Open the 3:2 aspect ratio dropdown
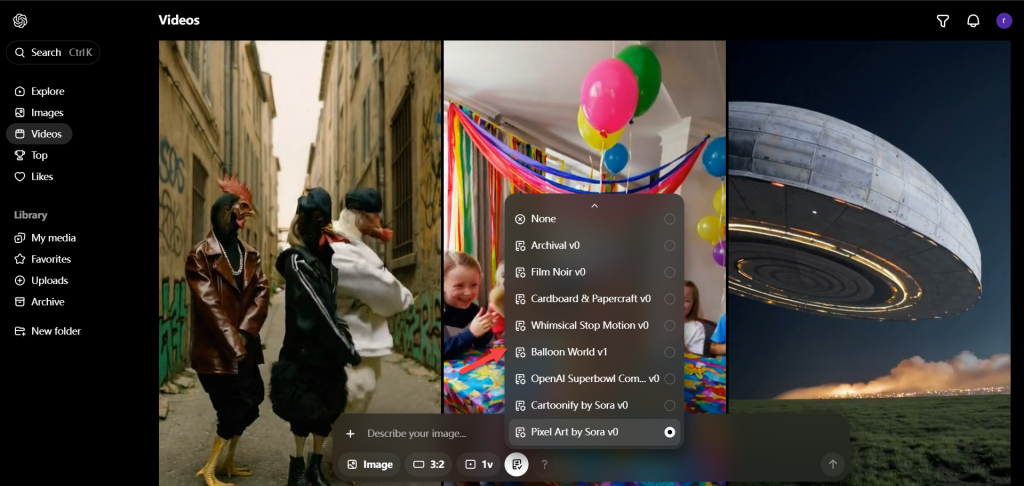This screenshot has width=1024, height=486. pyautogui.click(x=428, y=464)
